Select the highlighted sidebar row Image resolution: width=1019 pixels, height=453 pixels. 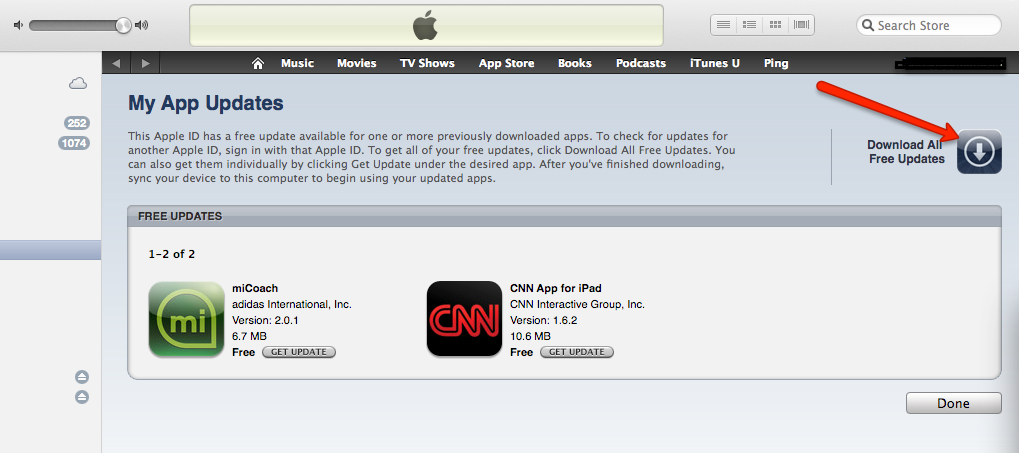[50, 250]
